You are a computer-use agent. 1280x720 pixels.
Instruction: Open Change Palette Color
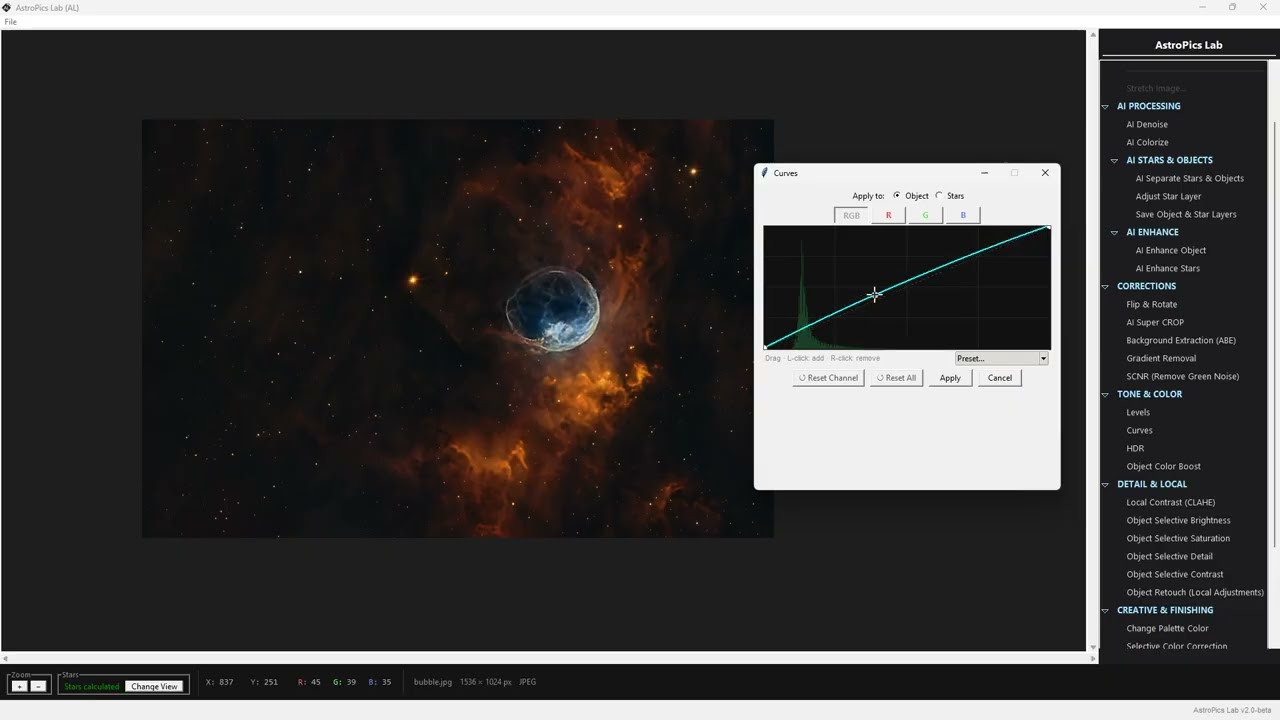coord(1167,628)
